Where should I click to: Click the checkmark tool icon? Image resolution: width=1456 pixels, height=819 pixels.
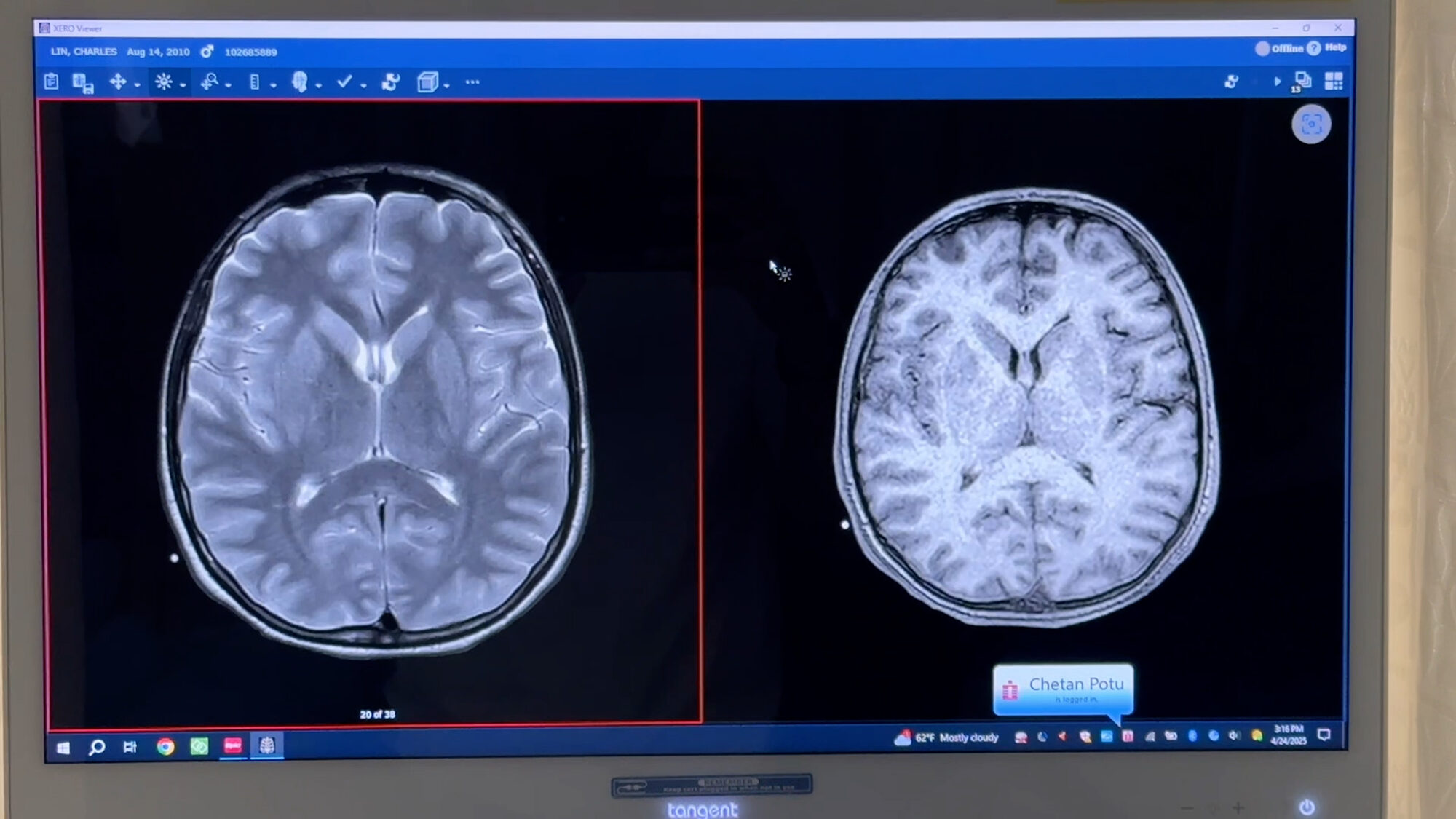click(x=344, y=82)
